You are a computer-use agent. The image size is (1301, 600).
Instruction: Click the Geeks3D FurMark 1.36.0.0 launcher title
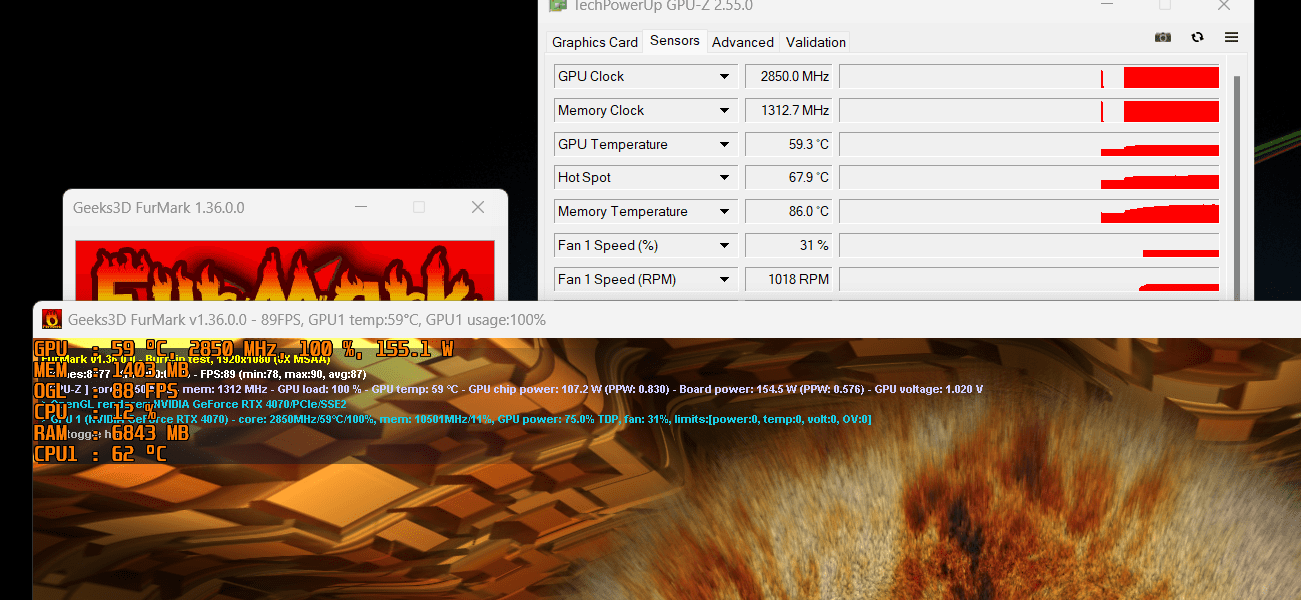coord(159,208)
